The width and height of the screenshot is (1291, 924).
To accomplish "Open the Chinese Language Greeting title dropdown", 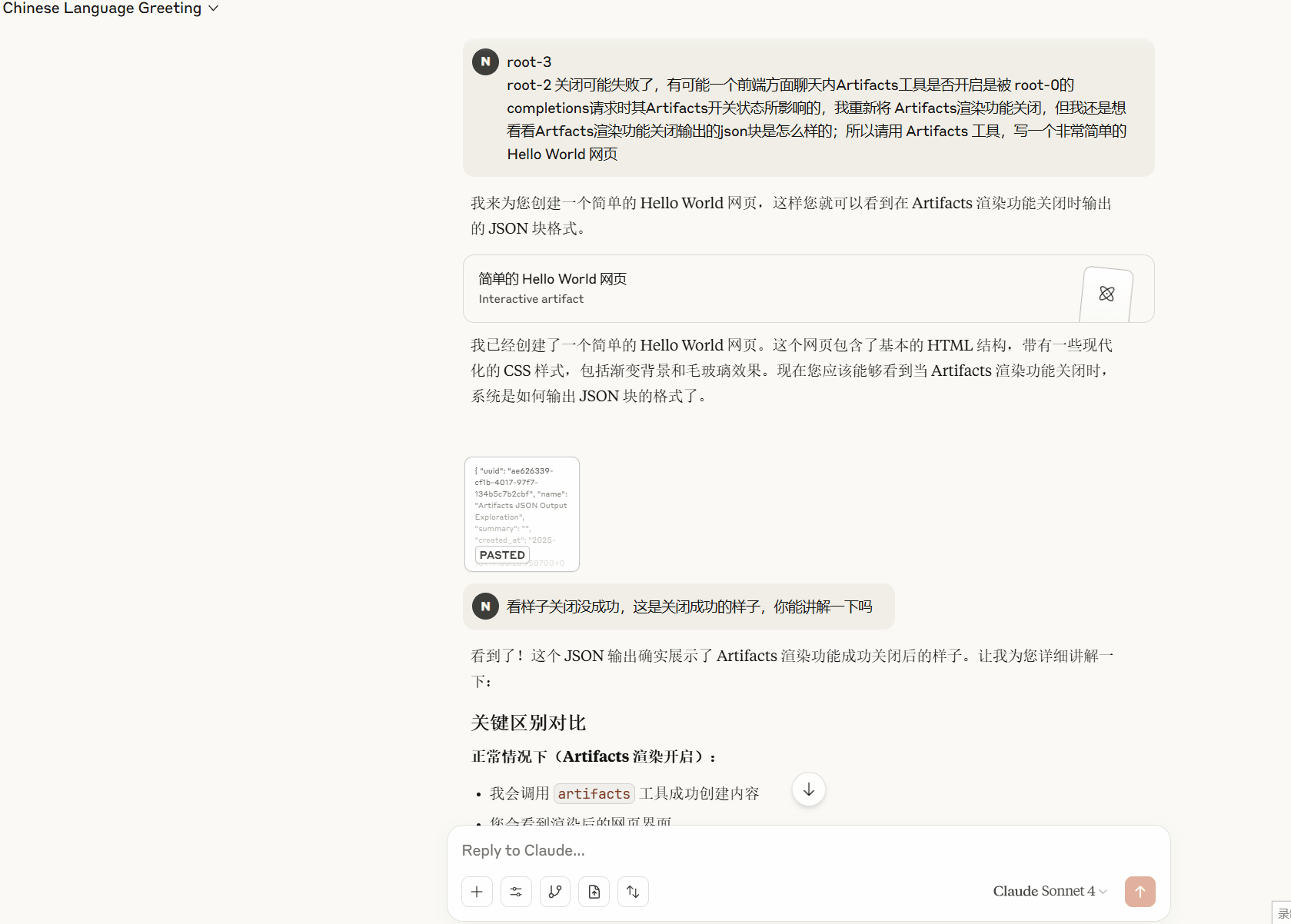I will (110, 8).
